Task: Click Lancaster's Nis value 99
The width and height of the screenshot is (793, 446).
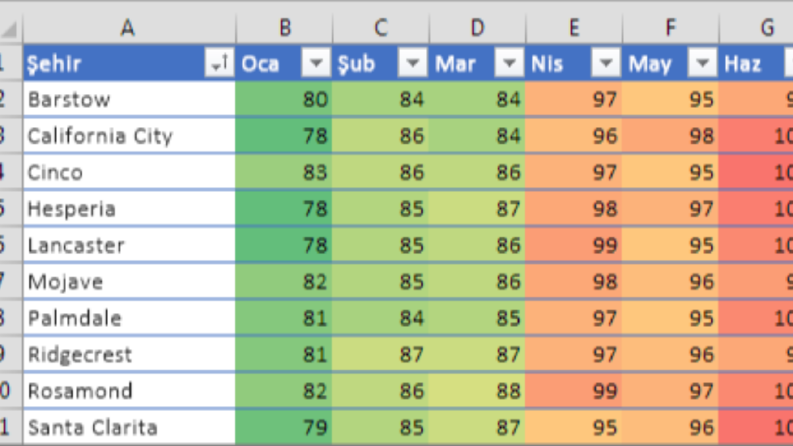Action: coord(574,245)
